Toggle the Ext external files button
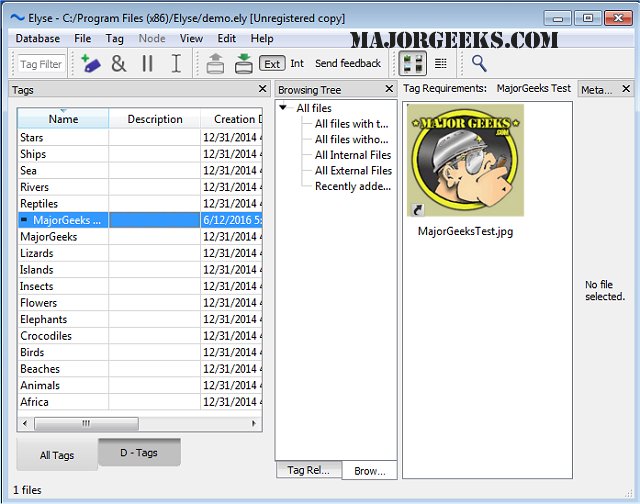The image size is (640, 504). coord(272,64)
